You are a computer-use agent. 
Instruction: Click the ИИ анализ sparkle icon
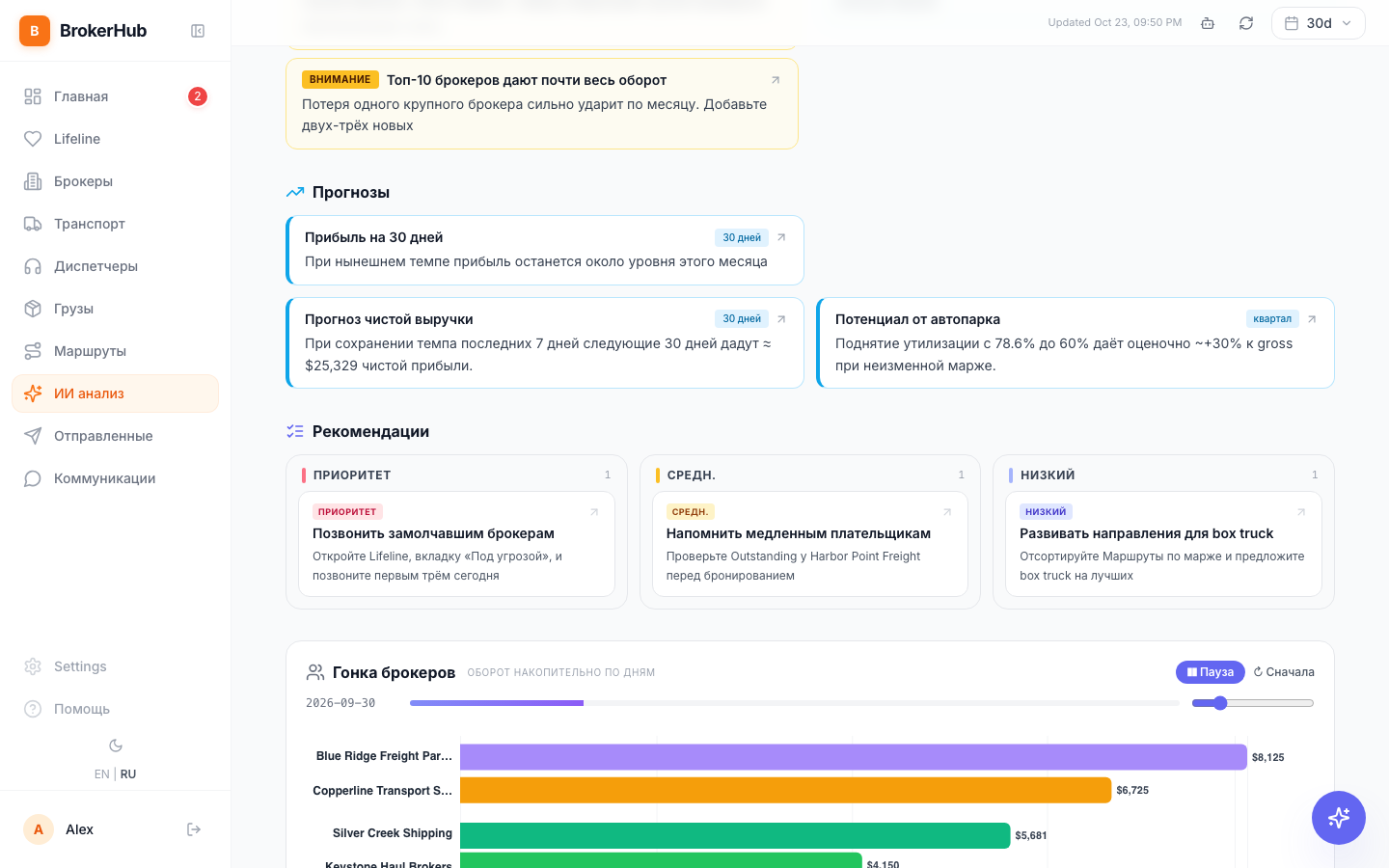tap(33, 393)
